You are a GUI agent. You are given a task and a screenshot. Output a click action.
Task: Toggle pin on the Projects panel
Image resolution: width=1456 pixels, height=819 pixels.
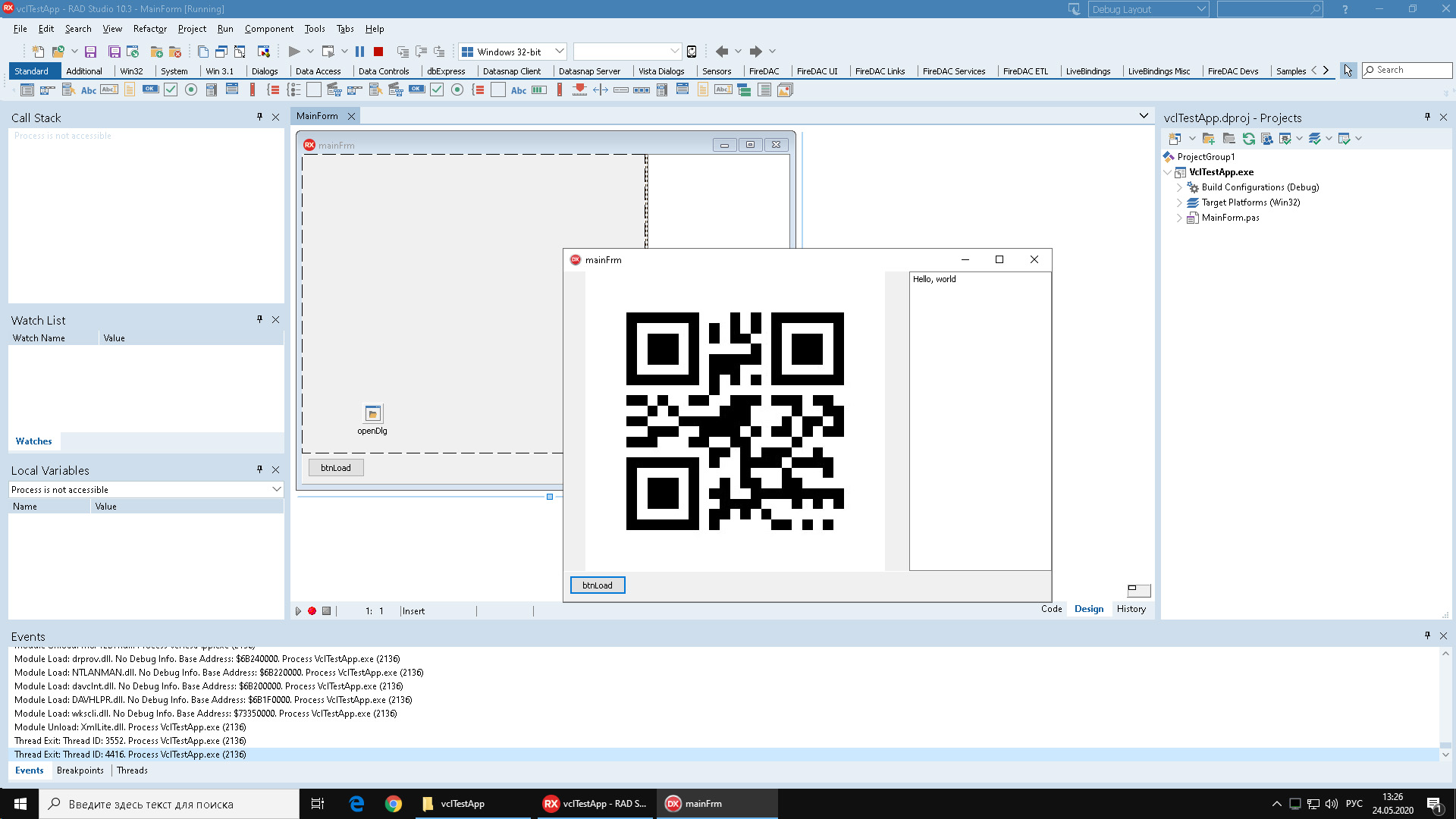click(1427, 117)
